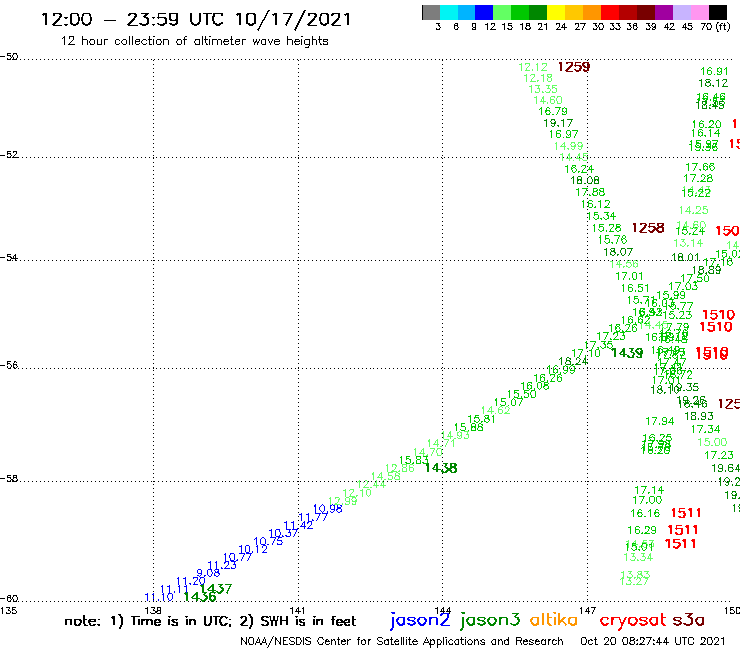The image size is (740, 650).
Task: Click the title '12:00 – 23:59 UTC 10/17/2021'
Action: (x=196, y=19)
